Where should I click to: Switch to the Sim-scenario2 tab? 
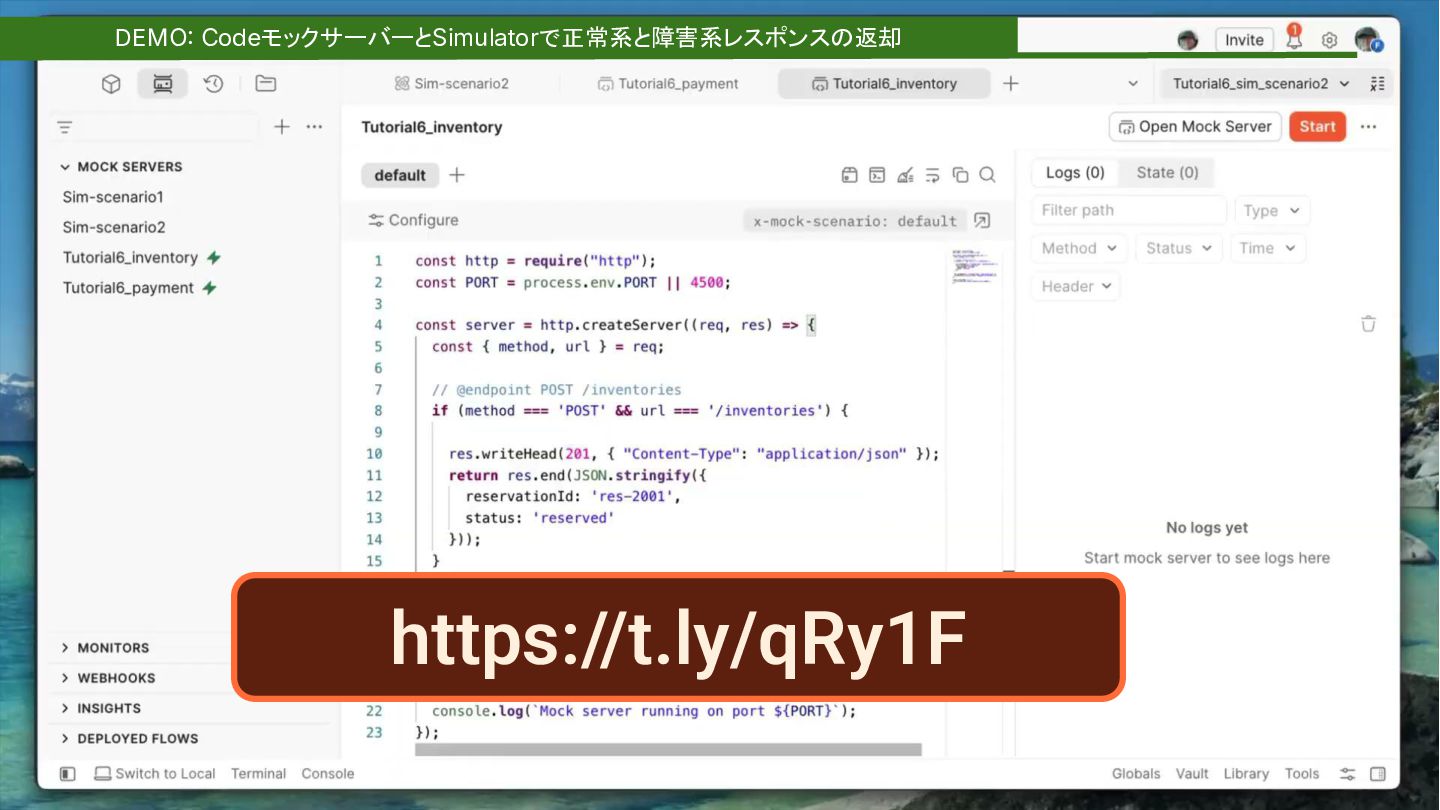(451, 84)
